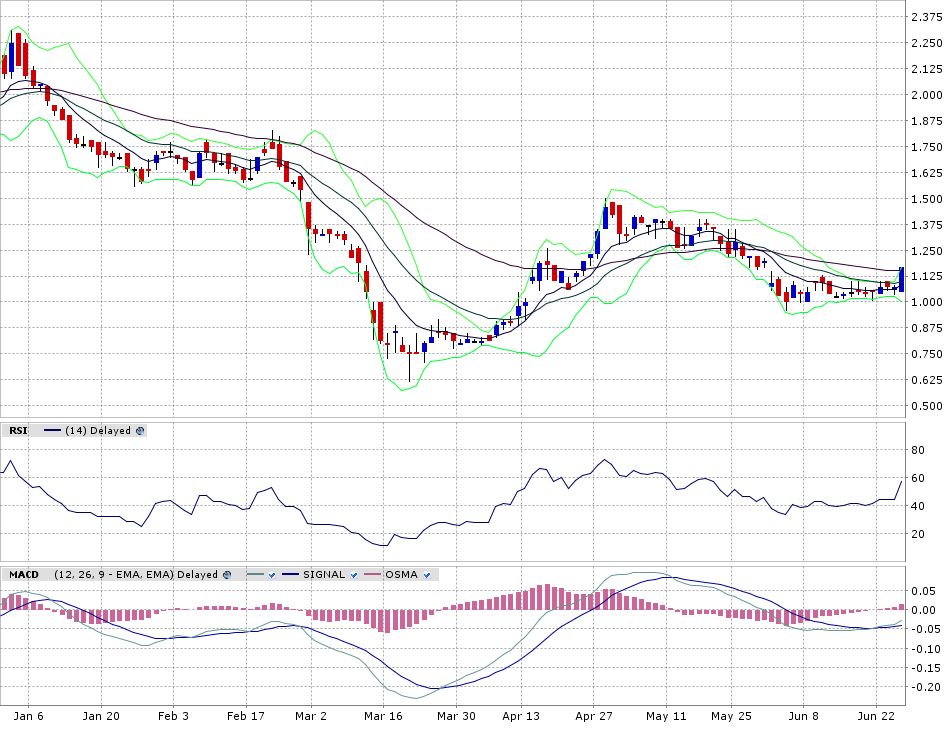
Task: Click the OSMA legend label
Action: tap(401, 575)
